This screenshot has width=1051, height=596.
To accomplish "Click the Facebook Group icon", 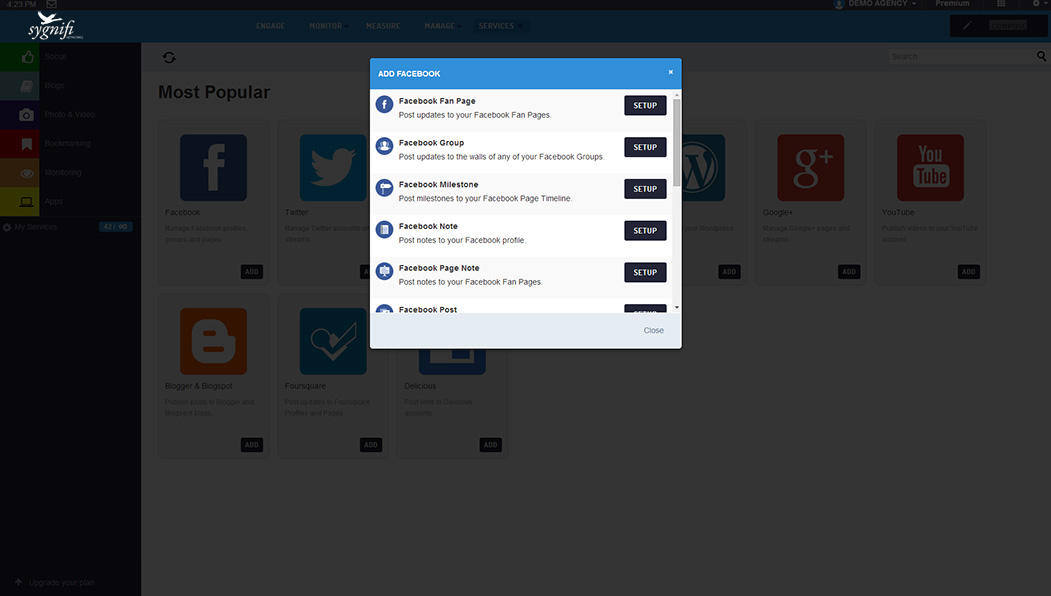I will (384, 147).
